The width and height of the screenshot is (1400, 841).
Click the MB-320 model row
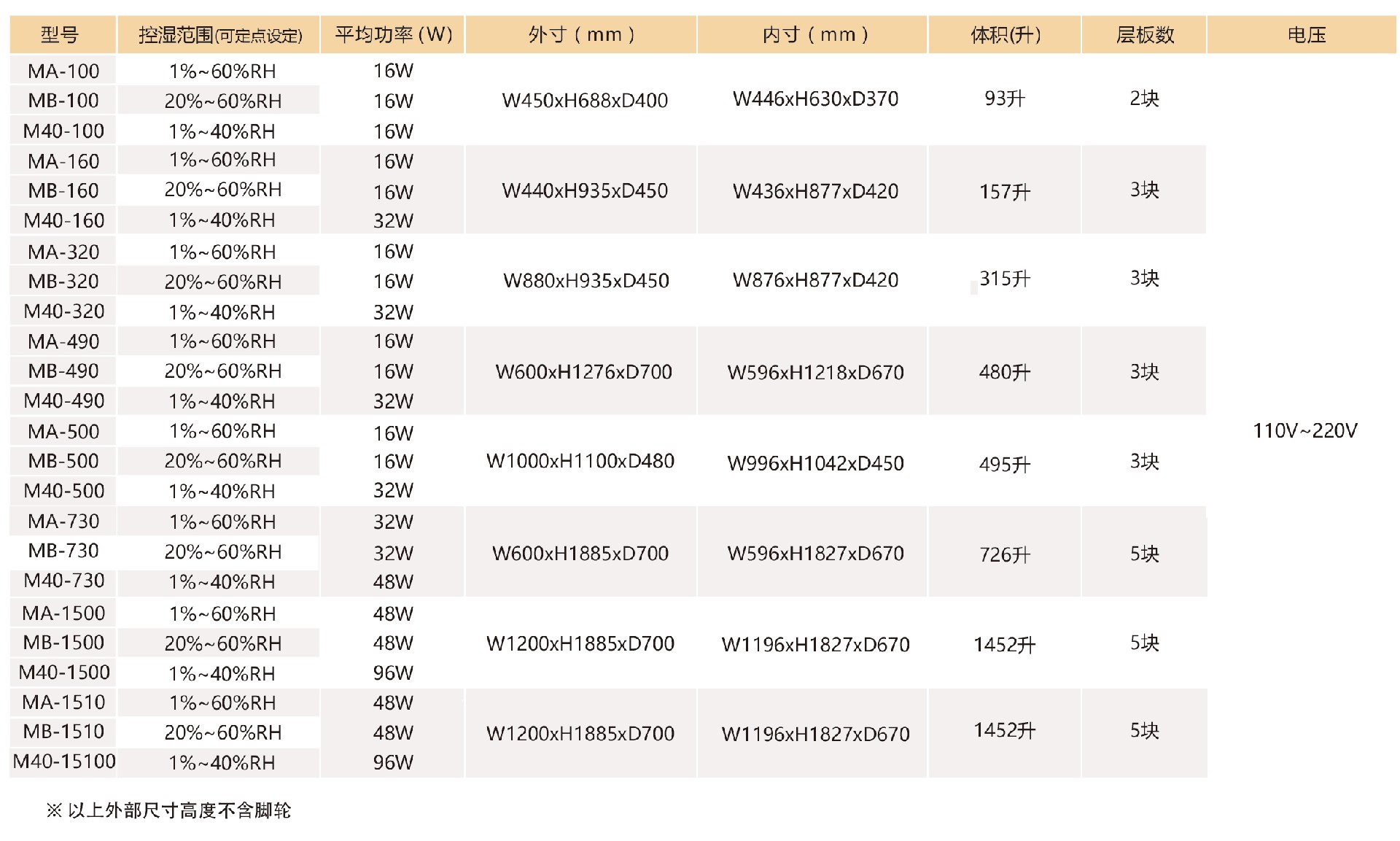63,281
